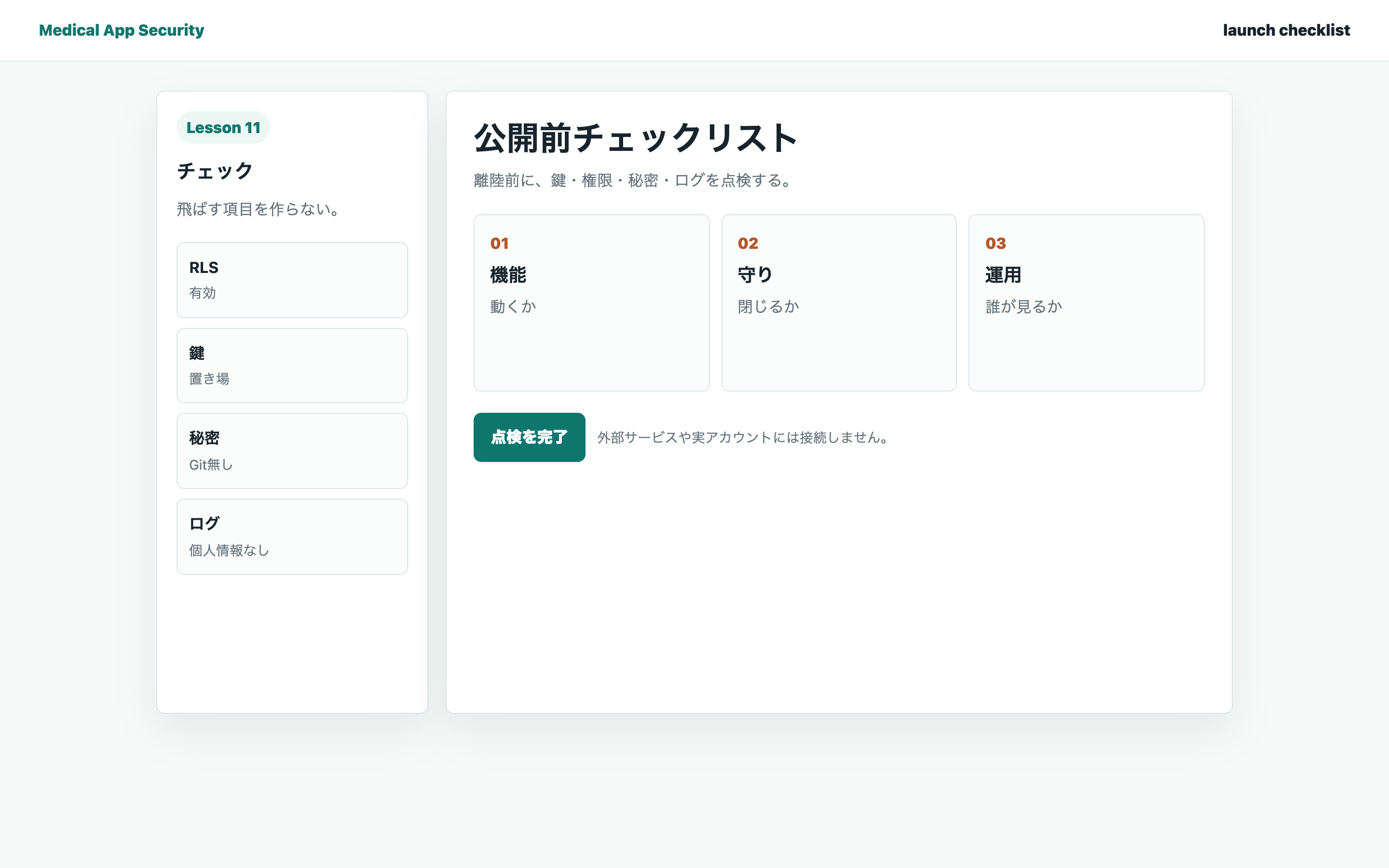Image resolution: width=1389 pixels, height=868 pixels.
Task: Open the ログ 個人情報なし checklist card
Action: click(292, 537)
